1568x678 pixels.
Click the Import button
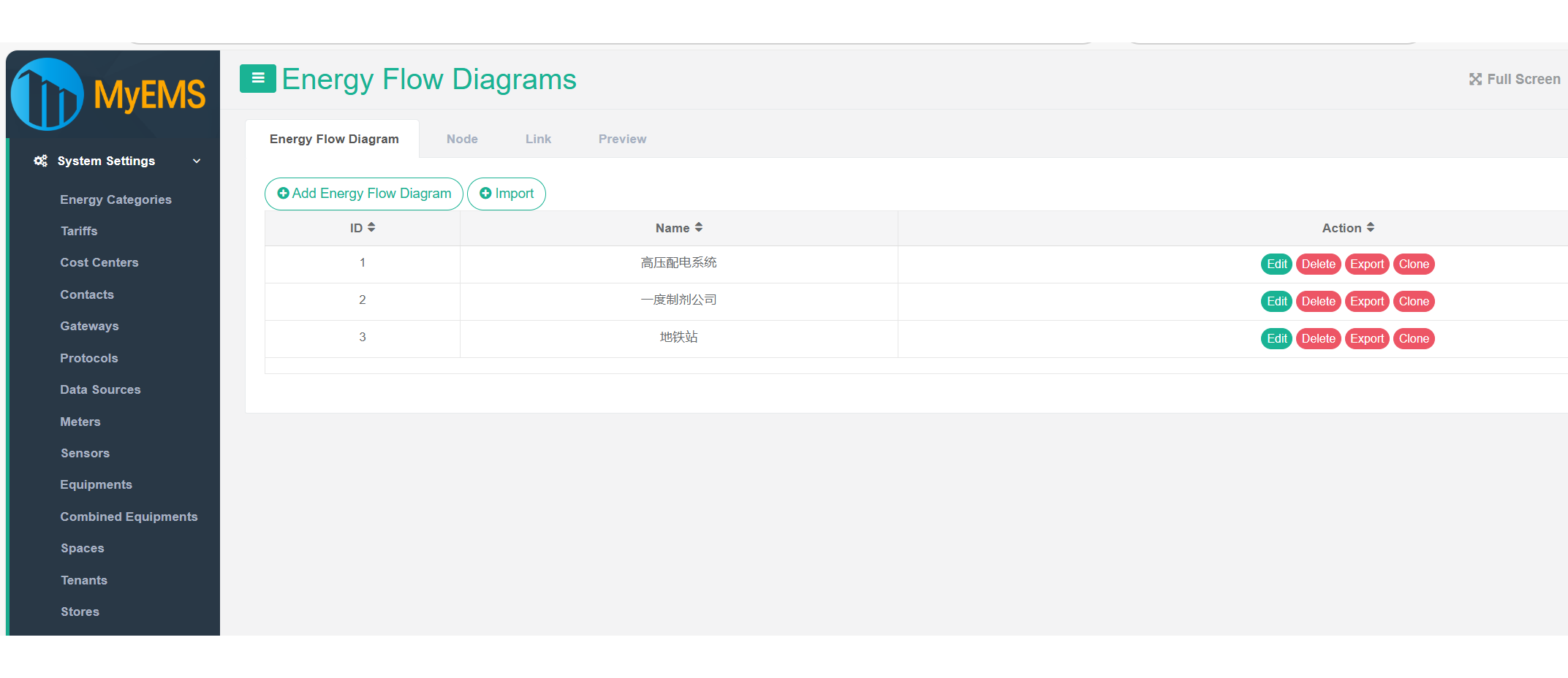click(x=507, y=194)
